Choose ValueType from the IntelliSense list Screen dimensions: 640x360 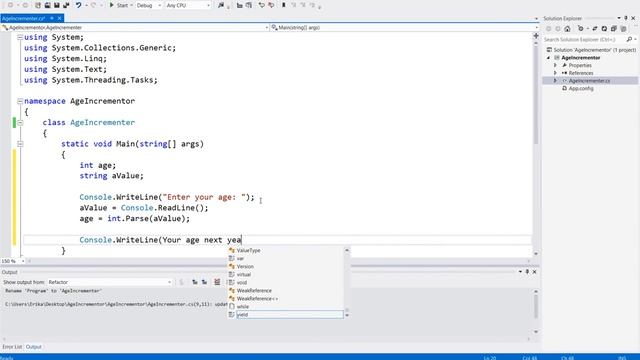(x=285, y=250)
